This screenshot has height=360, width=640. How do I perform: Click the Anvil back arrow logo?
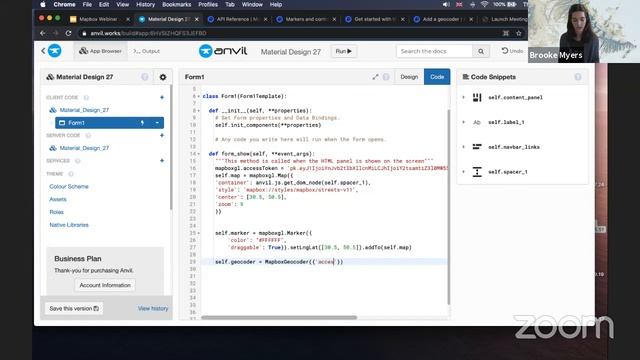point(51,51)
